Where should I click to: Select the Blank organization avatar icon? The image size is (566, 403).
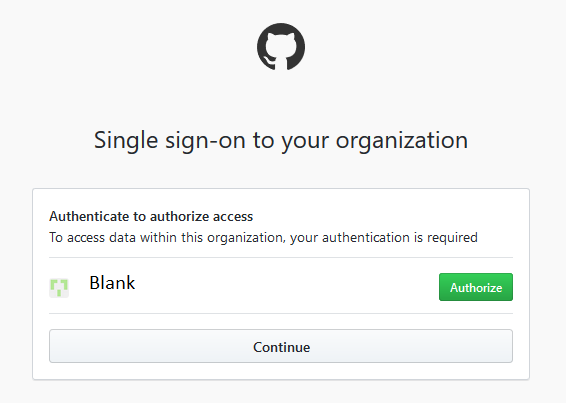(x=59, y=288)
